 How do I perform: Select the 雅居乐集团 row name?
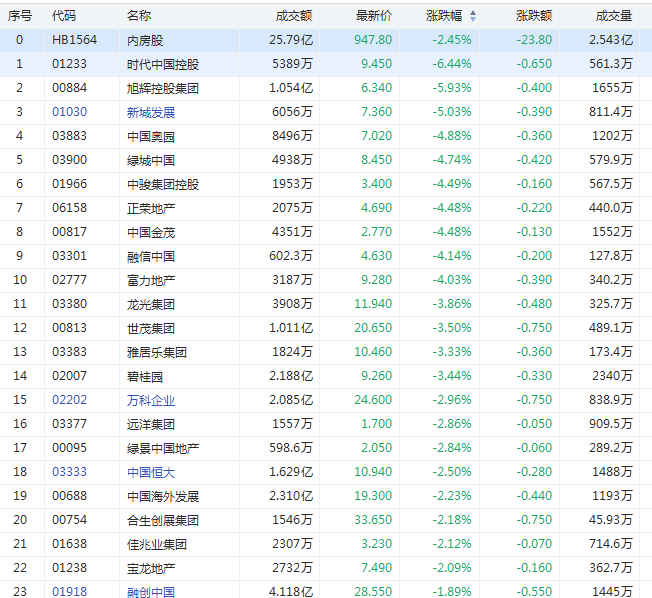point(157,352)
